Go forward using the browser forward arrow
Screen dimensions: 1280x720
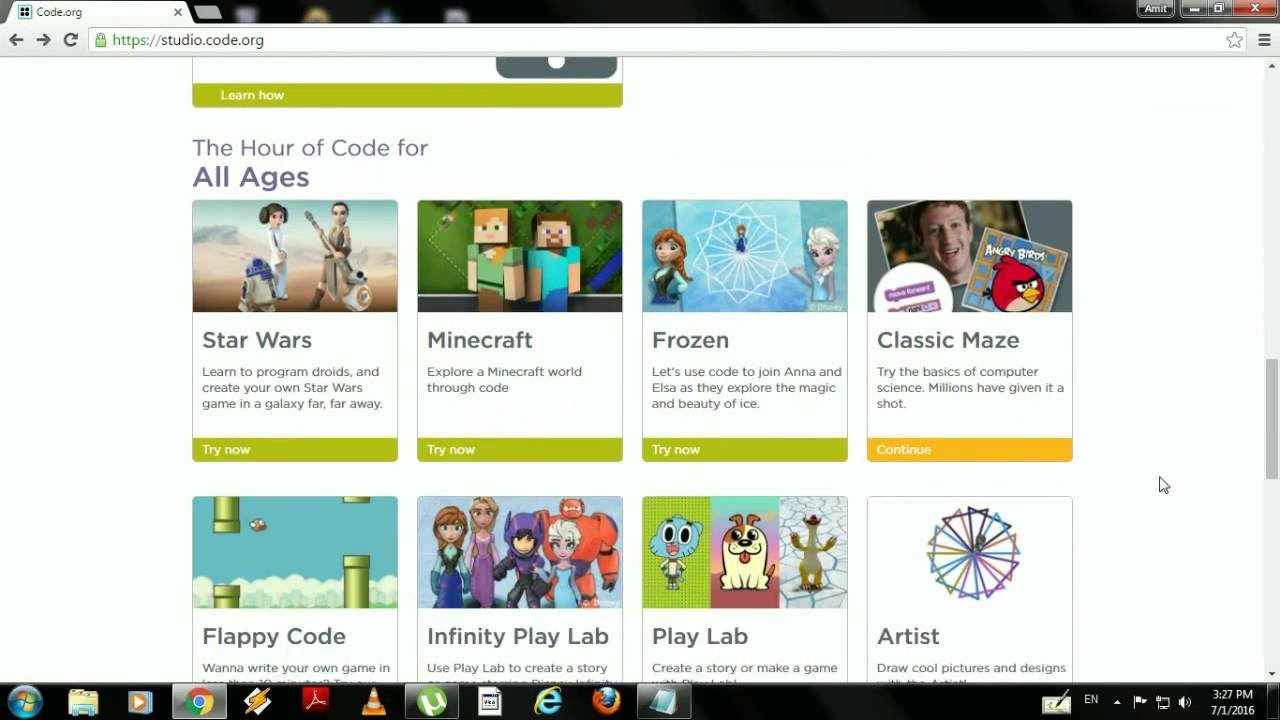pos(43,40)
